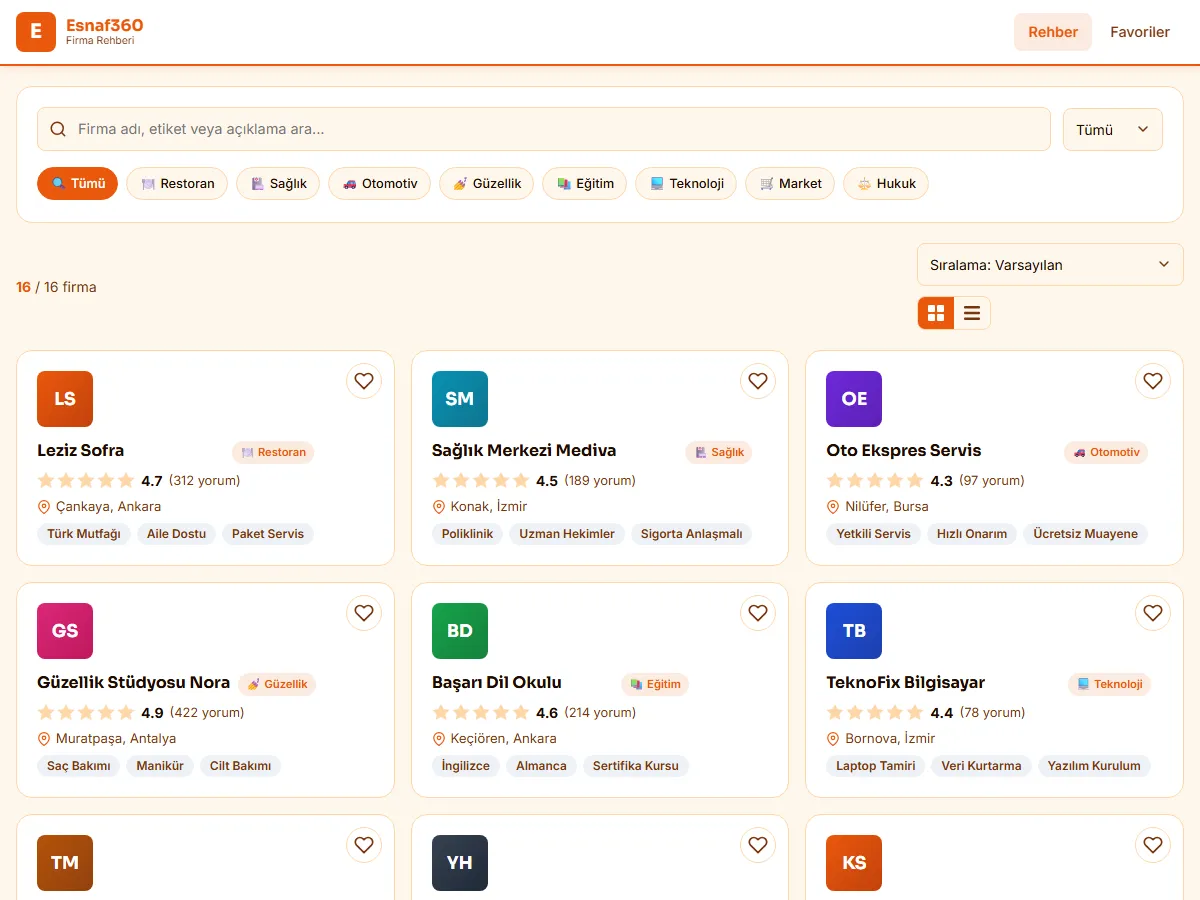Click the OE logo of Oto Ekspres Servis

click(x=854, y=399)
